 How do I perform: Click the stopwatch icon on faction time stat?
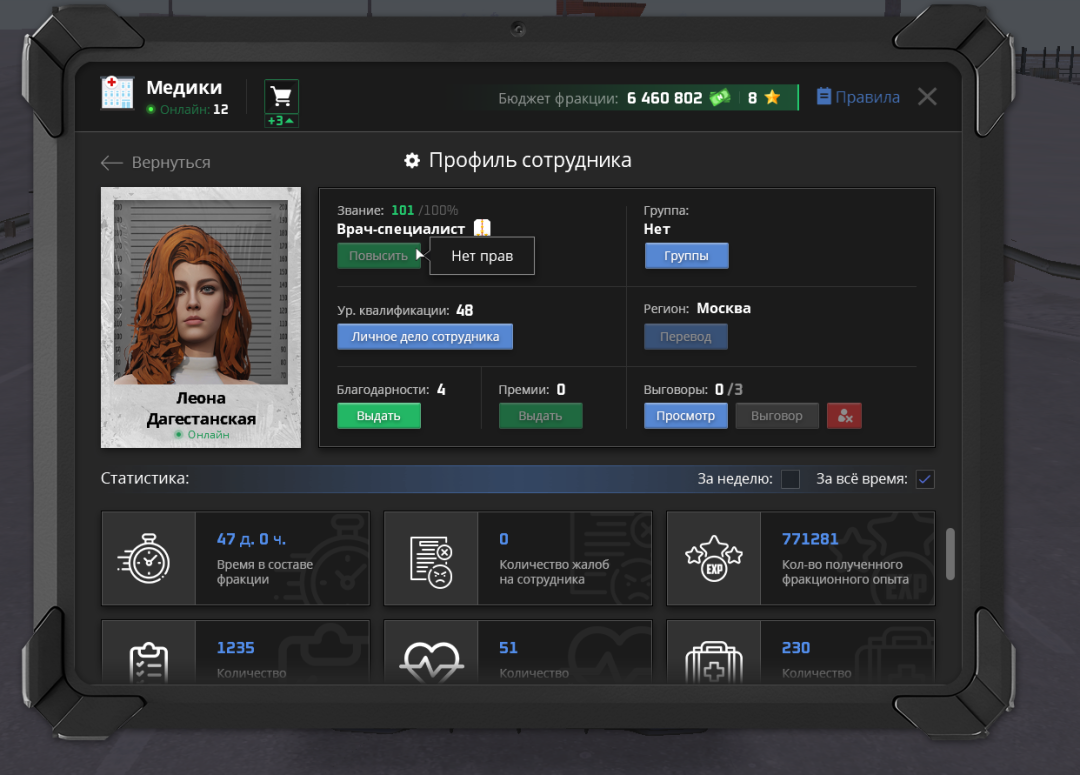coord(148,557)
